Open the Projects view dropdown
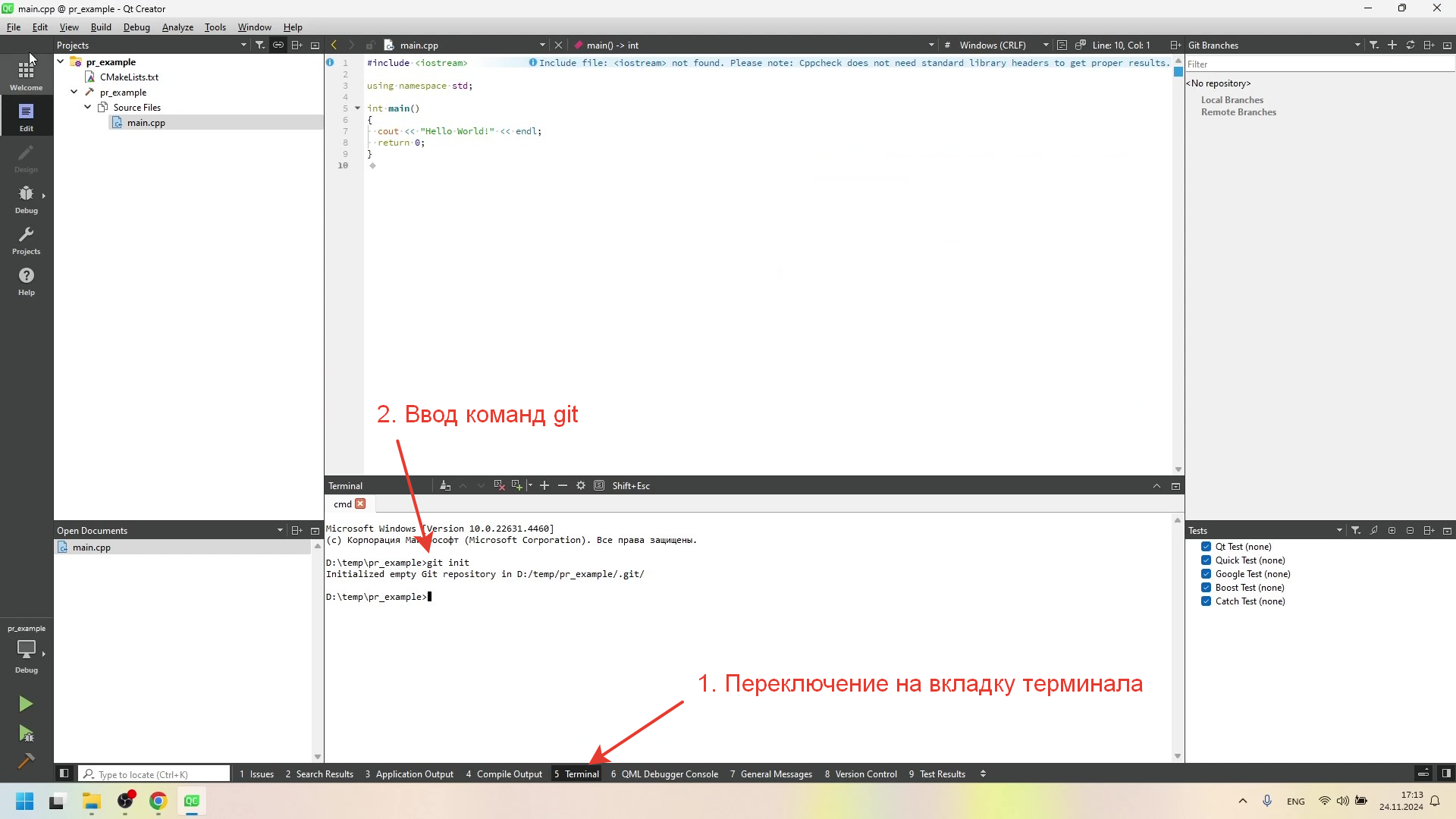Image resolution: width=1456 pixels, height=819 pixels. pos(243,45)
